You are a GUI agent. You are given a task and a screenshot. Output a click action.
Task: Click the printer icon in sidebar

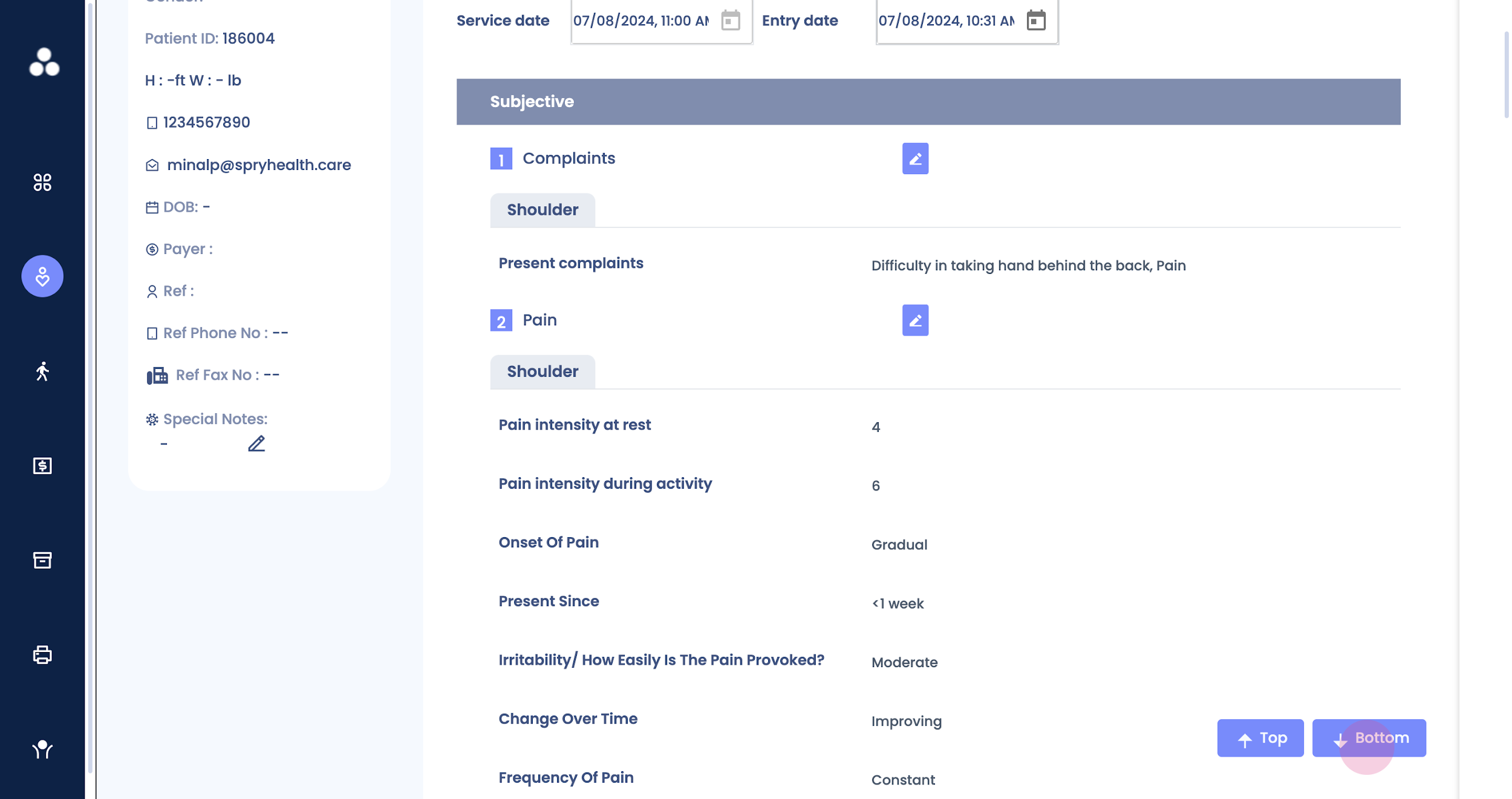(x=42, y=655)
